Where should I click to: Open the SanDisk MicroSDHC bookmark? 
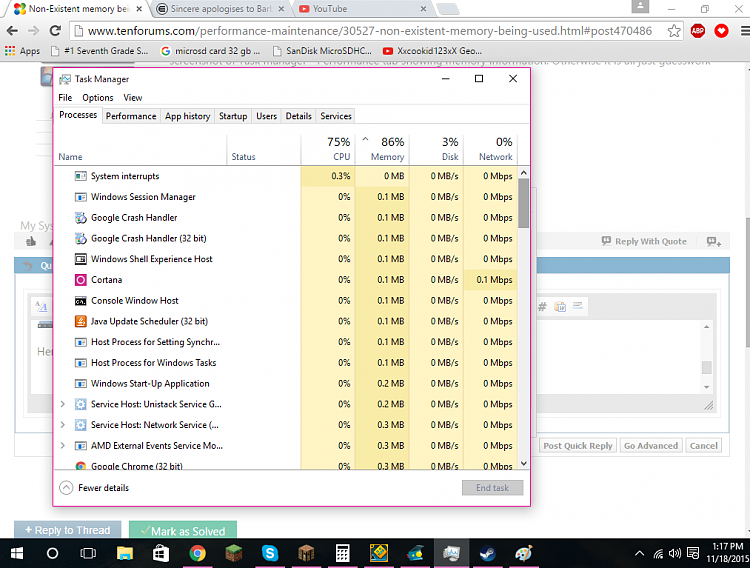(x=322, y=51)
